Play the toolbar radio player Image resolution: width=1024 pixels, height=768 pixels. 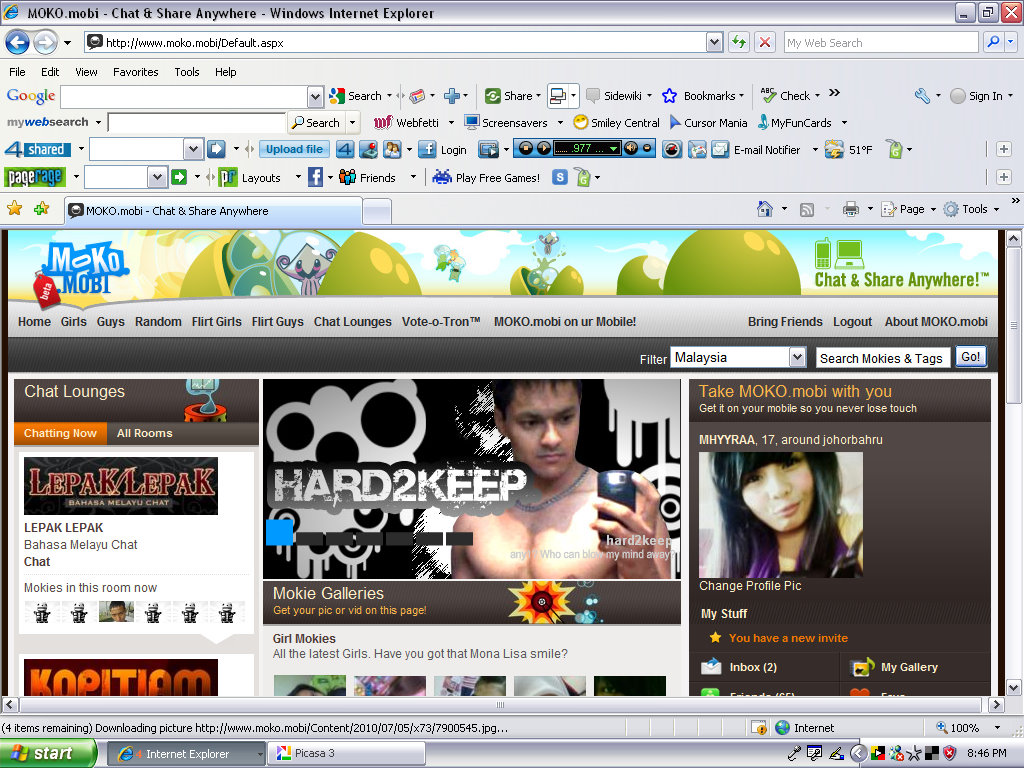(543, 148)
